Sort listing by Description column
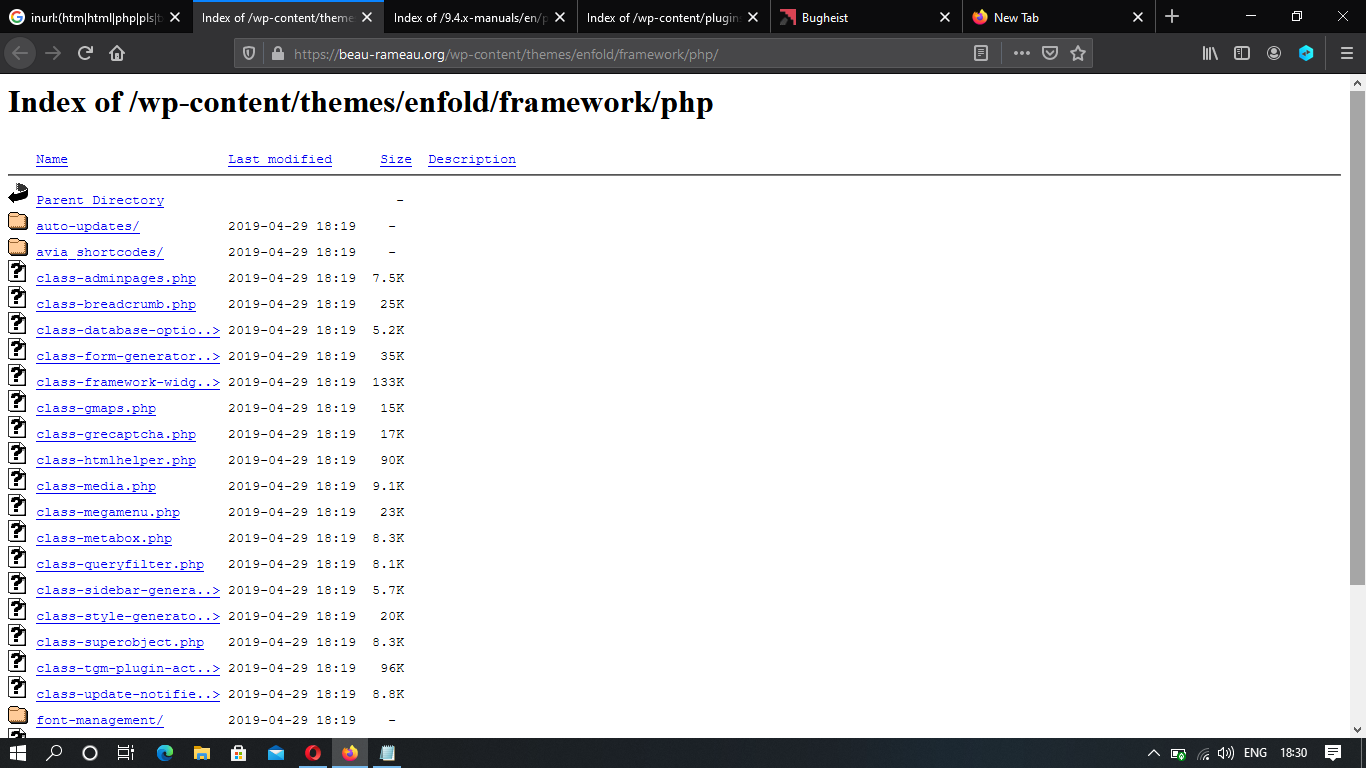This screenshot has width=1366, height=768. pos(472,159)
